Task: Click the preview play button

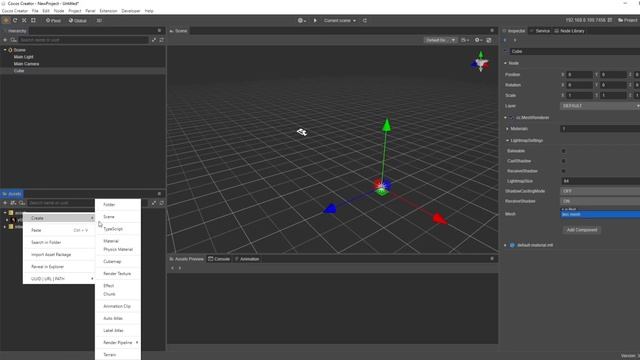Action: 315,20
